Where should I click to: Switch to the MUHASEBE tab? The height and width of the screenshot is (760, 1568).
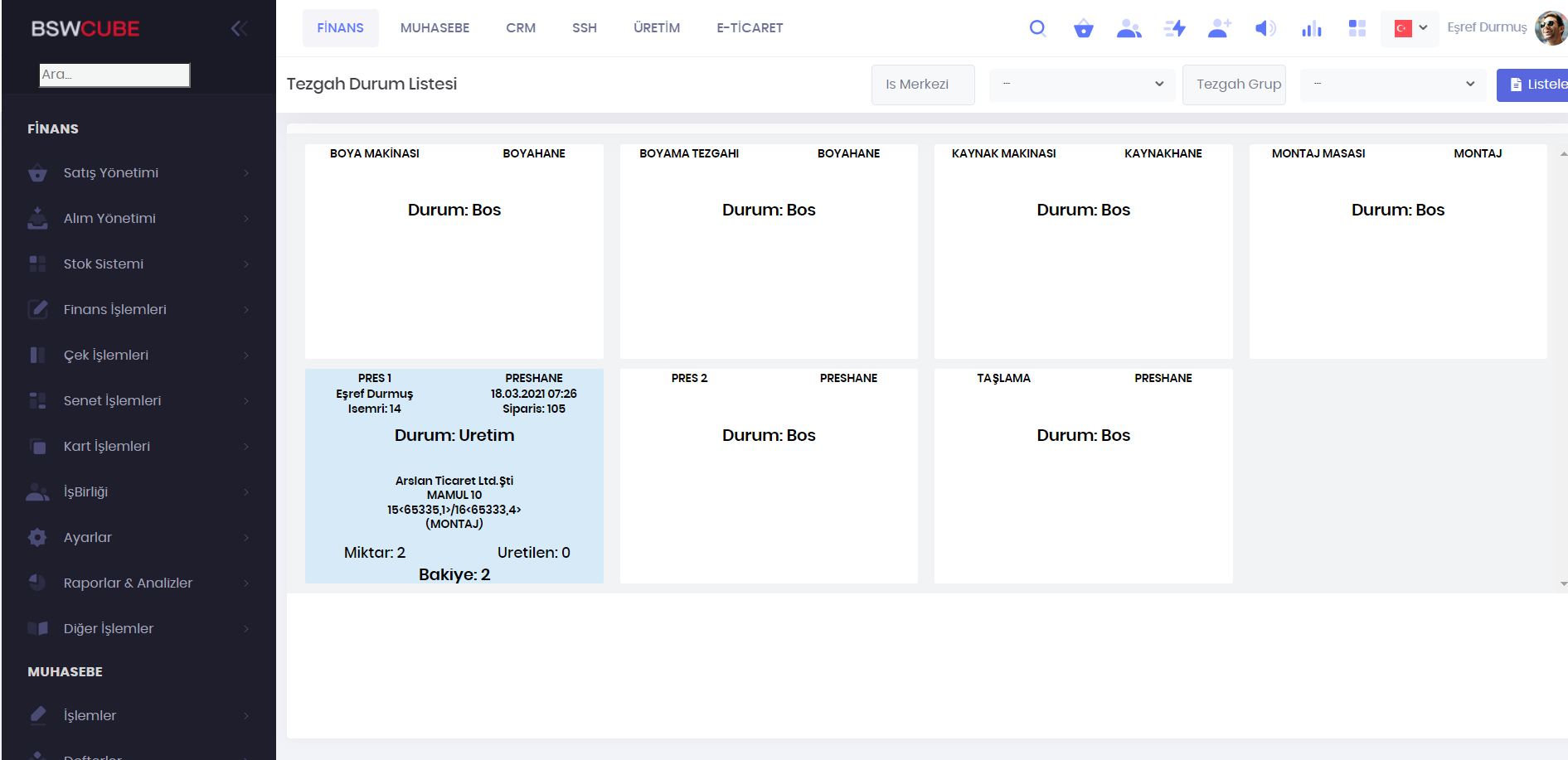[x=434, y=28]
